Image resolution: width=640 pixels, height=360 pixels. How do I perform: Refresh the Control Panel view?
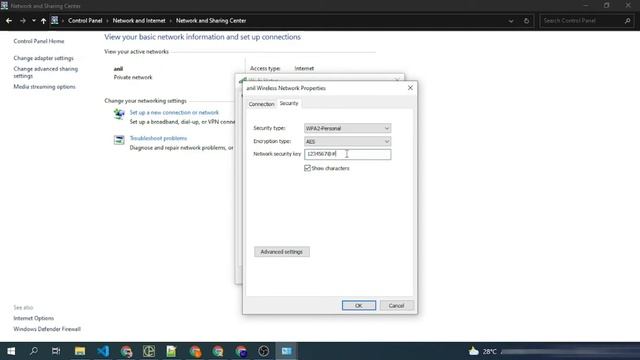pyautogui.click(x=526, y=21)
